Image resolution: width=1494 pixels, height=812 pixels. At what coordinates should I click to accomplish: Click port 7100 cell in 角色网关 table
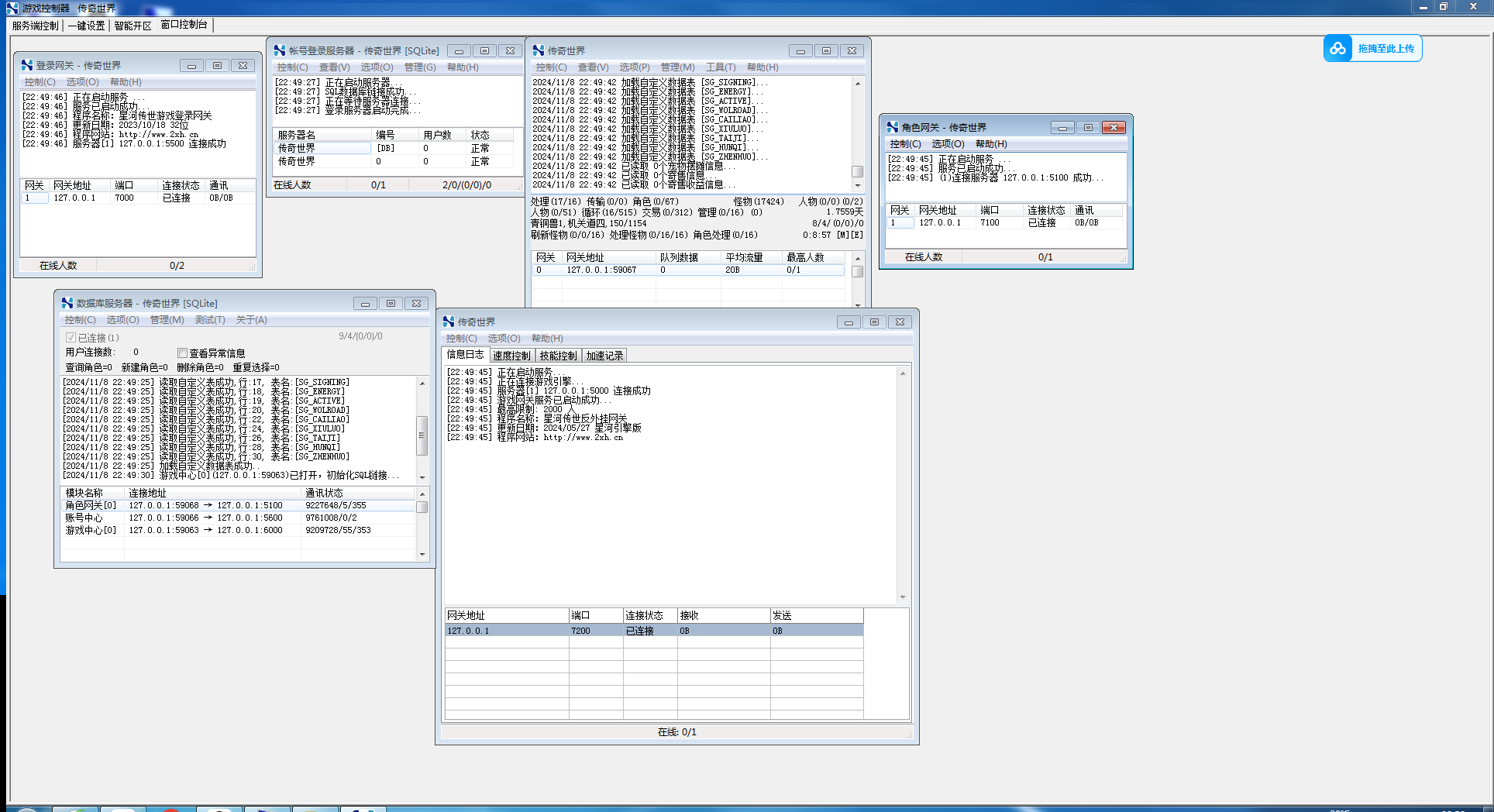tap(990, 223)
